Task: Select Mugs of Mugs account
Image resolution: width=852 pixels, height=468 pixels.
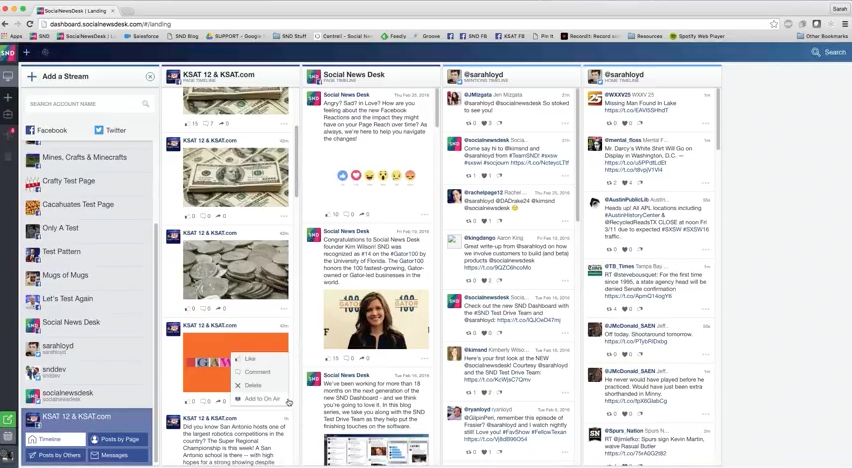Action: click(89, 277)
